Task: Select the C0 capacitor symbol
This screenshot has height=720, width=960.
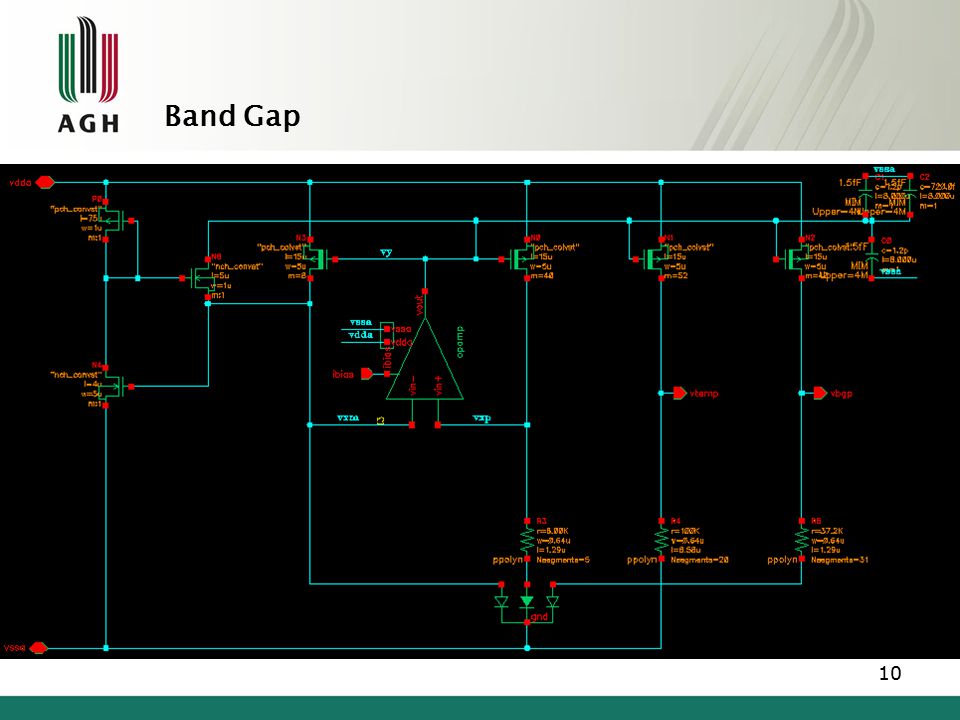Action: pos(872,258)
